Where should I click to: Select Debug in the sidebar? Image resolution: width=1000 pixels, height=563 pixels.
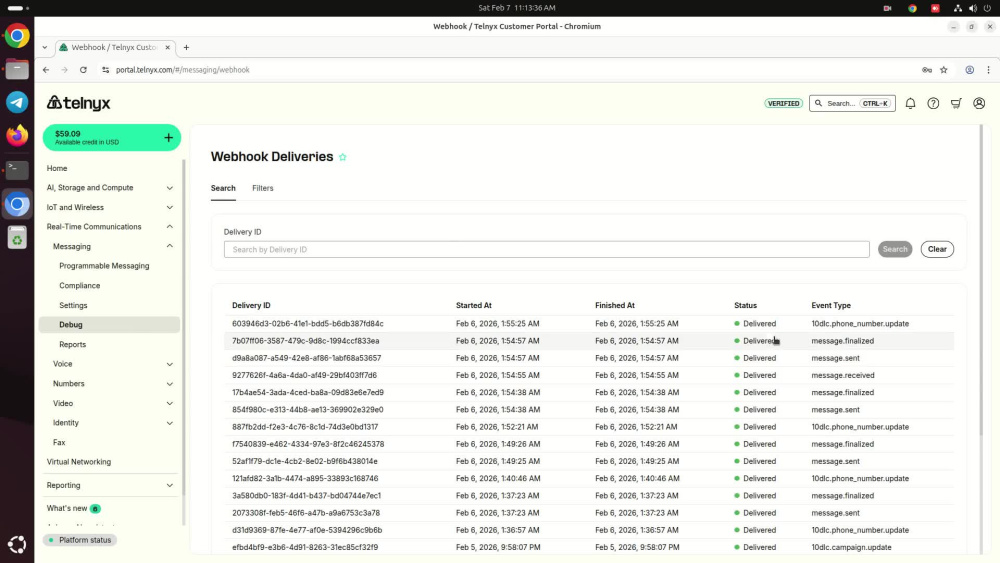point(109,325)
